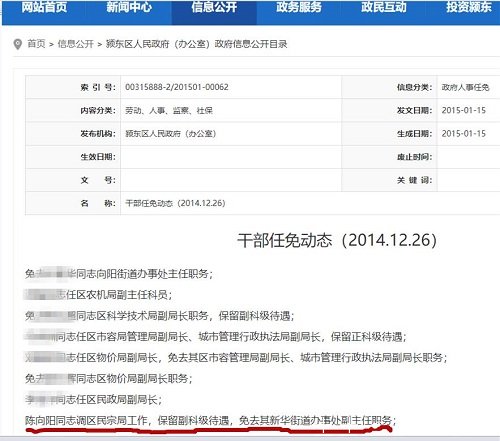Image resolution: width=500 pixels, height=441 pixels.
Task: Open the 投资颍东 navigation tab
Action: (x=469, y=7)
